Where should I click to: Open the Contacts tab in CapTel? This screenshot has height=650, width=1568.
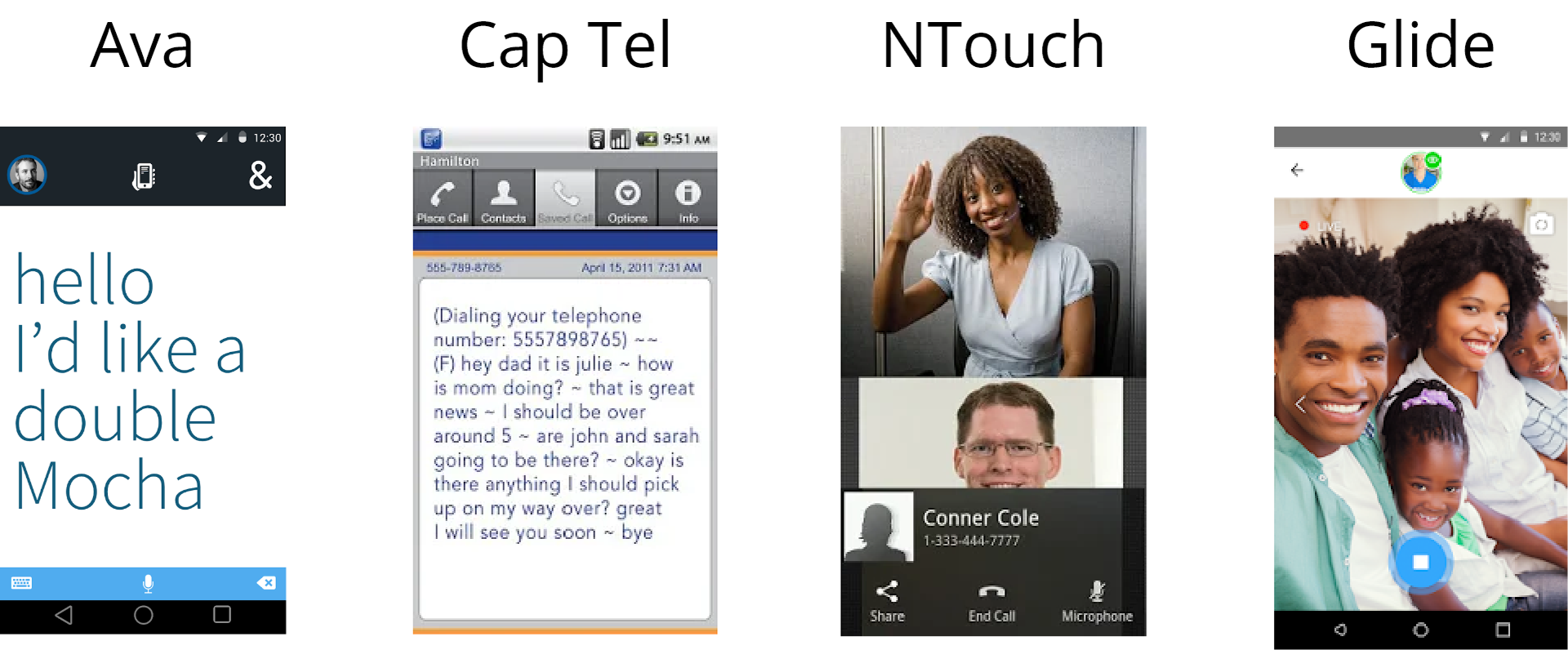click(504, 198)
